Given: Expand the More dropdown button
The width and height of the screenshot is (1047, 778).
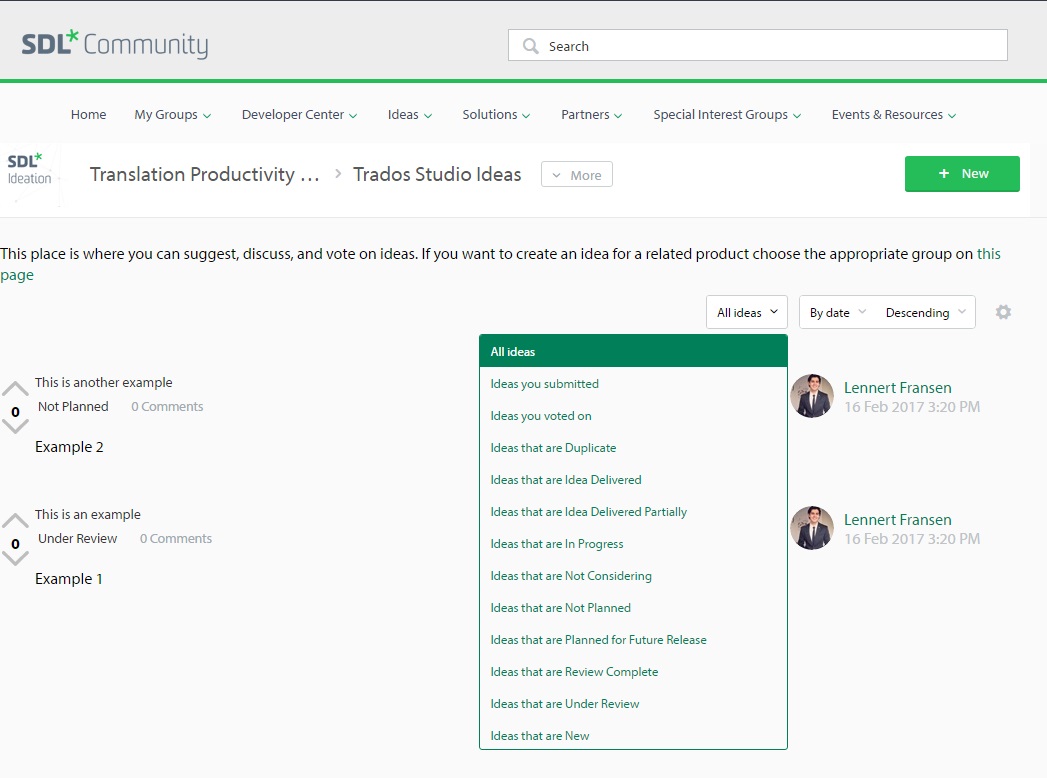Looking at the screenshot, I should click(577, 174).
